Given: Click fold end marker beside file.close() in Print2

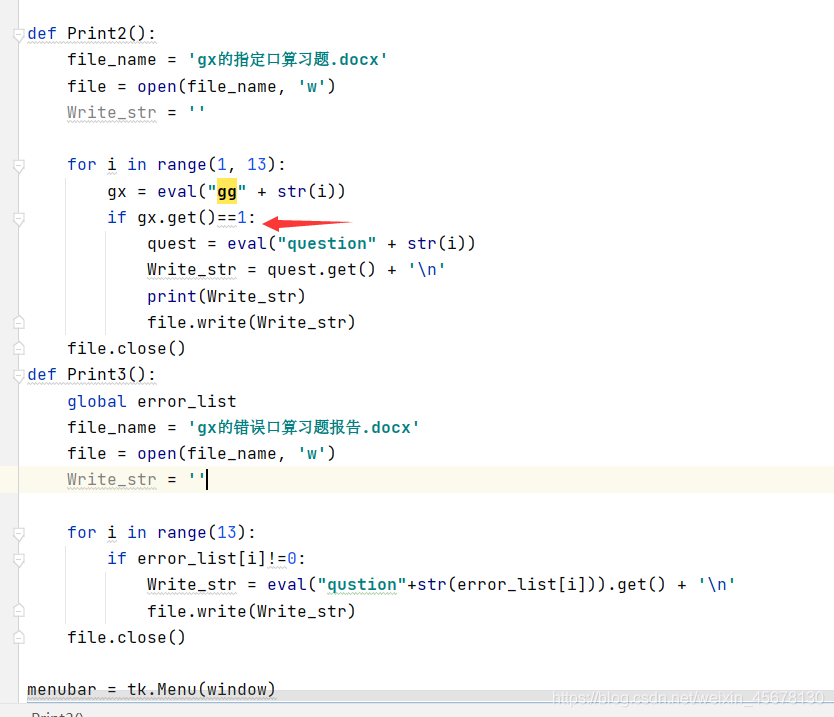Looking at the screenshot, I should (x=19, y=349).
